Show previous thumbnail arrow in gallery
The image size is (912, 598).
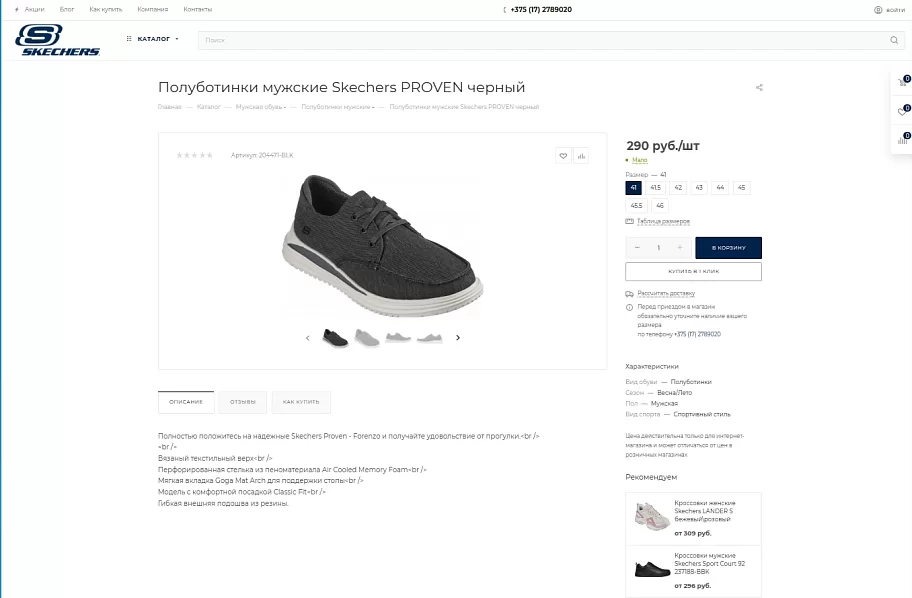(x=308, y=337)
